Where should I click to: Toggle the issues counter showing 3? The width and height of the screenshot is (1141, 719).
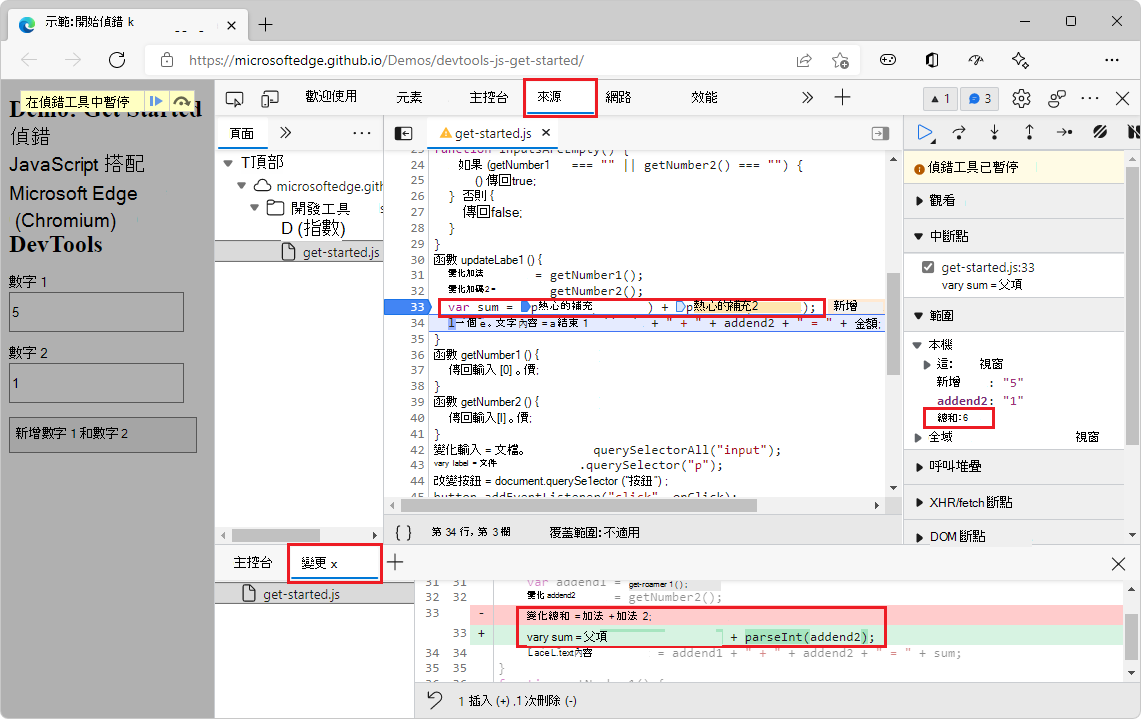coord(978,98)
